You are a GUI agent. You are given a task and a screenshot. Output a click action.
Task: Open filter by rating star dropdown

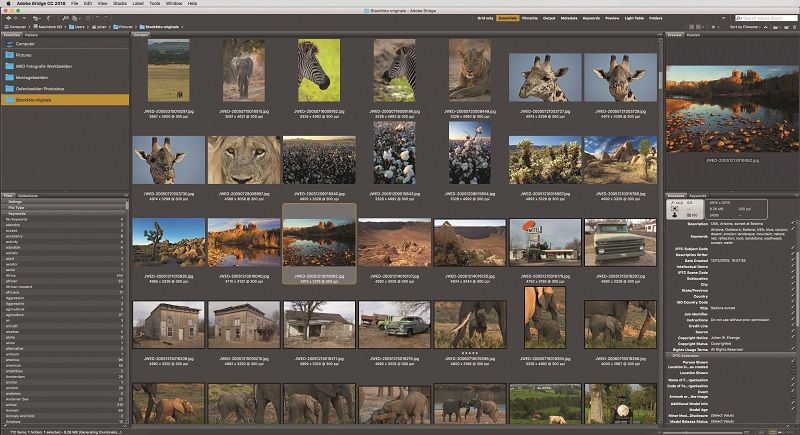click(715, 27)
